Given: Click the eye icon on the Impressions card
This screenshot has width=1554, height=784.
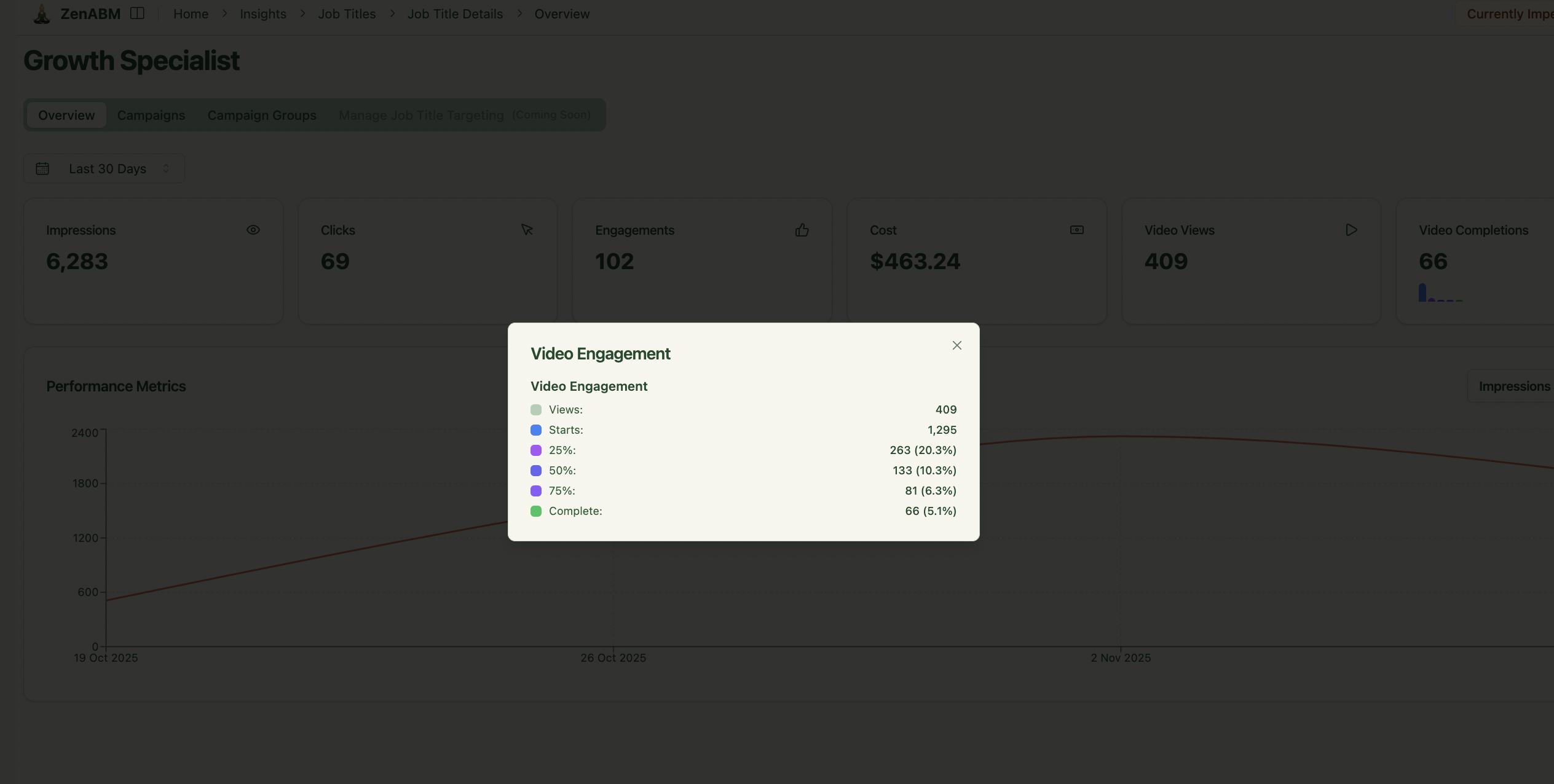Looking at the screenshot, I should click(x=253, y=230).
